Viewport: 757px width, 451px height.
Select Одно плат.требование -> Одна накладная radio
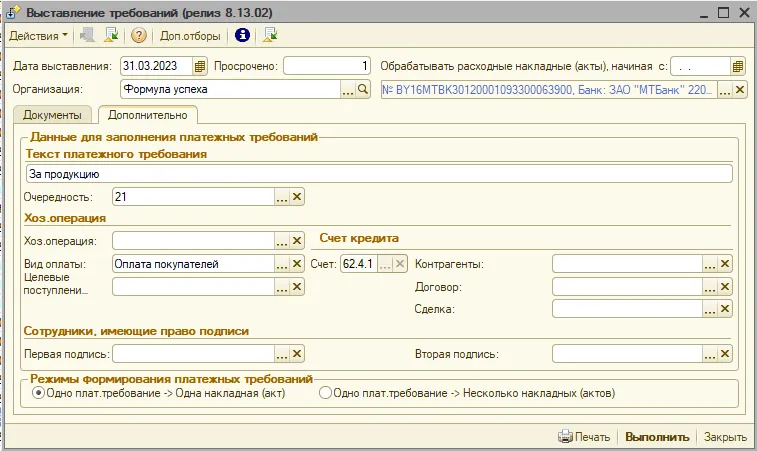coord(38,393)
